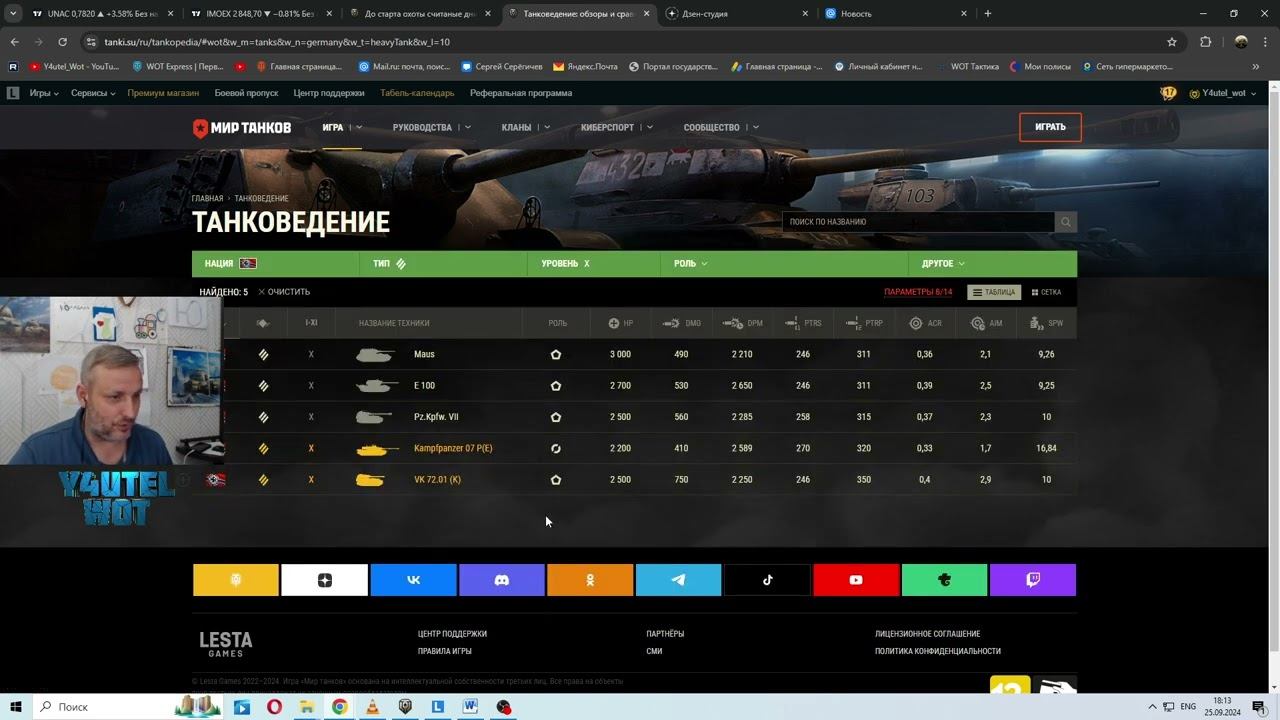Image resolution: width=1280 pixels, height=720 pixels.
Task: Sort table by vehicle type icon column
Action: point(263,323)
